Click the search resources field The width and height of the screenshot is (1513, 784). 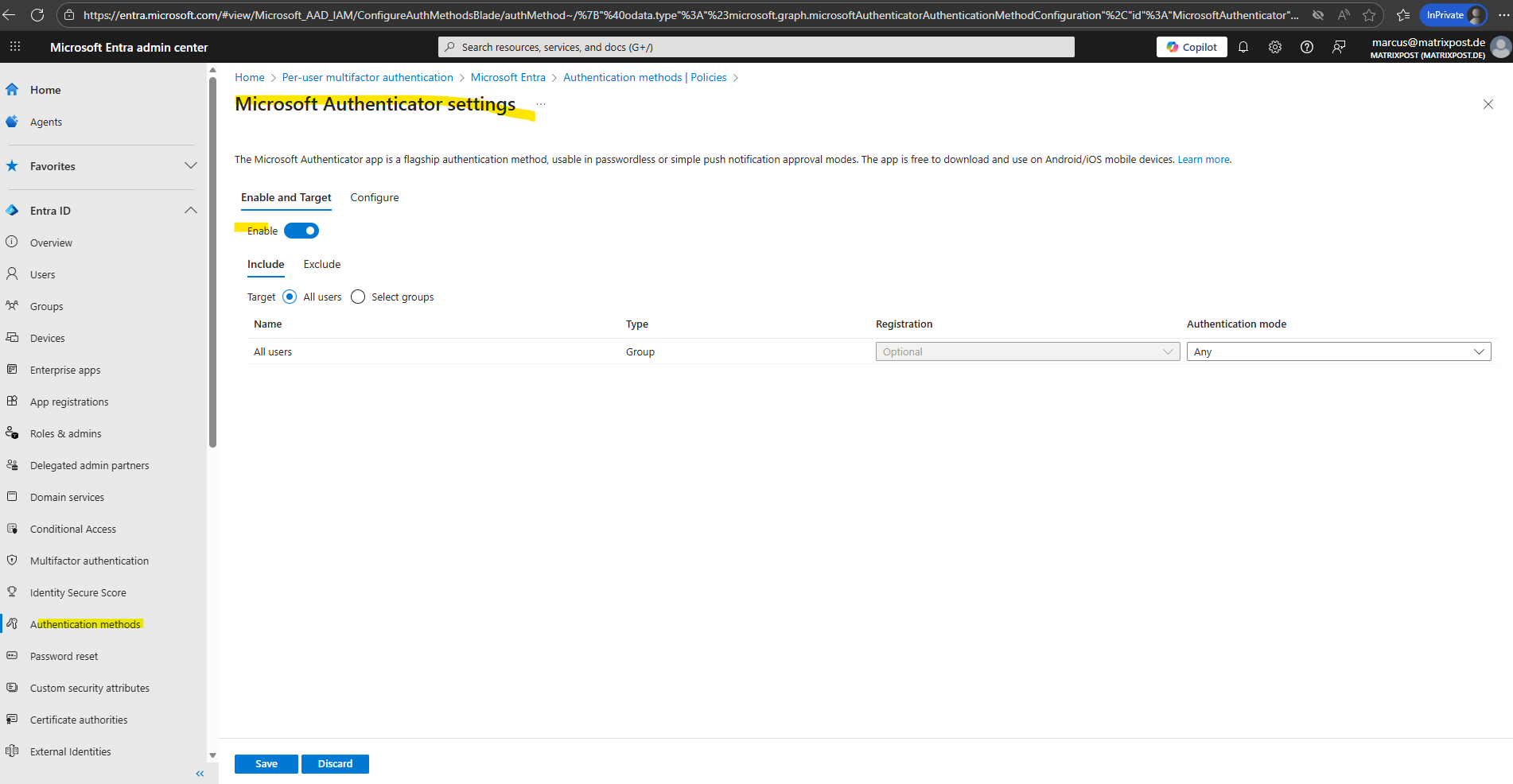[756, 46]
